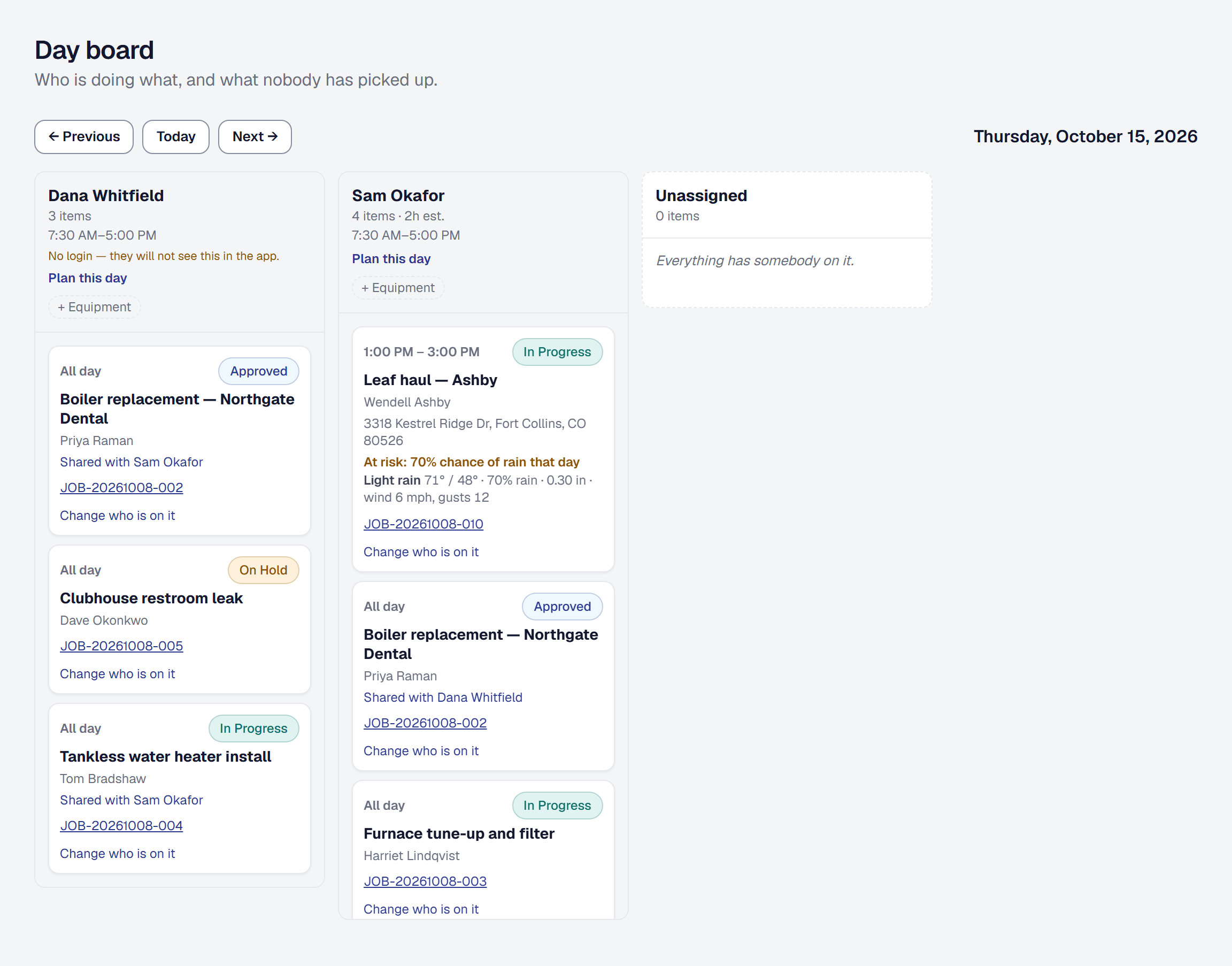
Task: Click the Unassigned column heading
Action: pyautogui.click(x=701, y=196)
